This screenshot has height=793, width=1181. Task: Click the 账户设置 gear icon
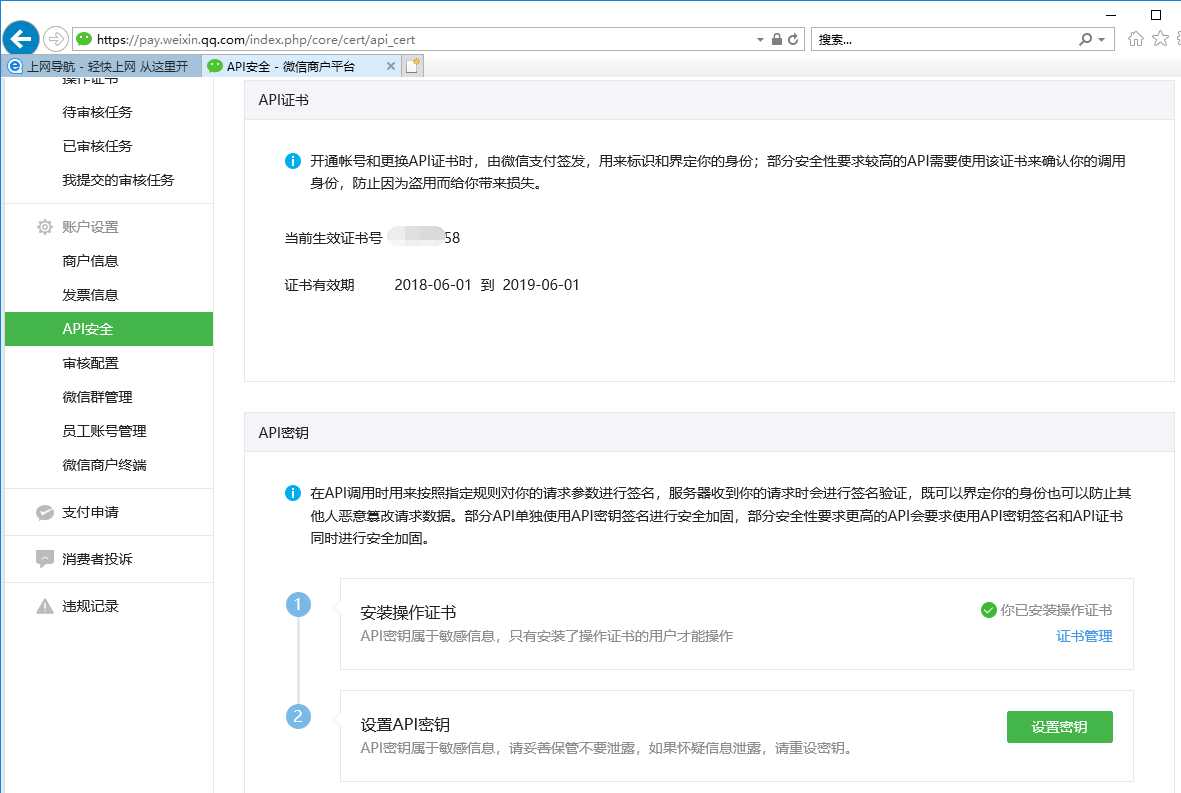tap(45, 227)
